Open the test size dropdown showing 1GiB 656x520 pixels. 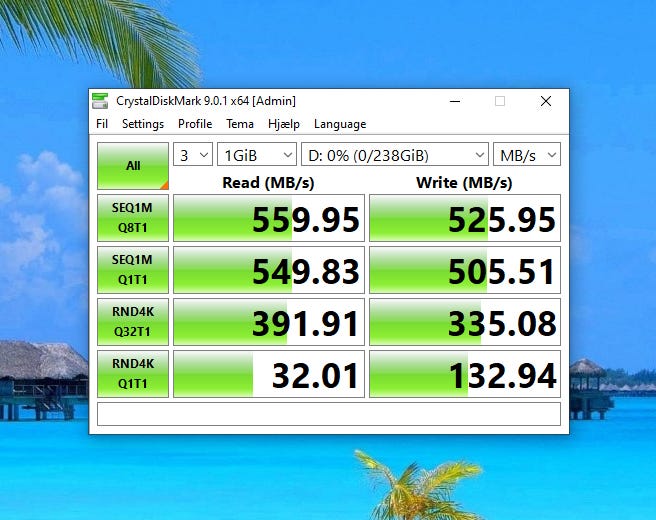(x=257, y=155)
